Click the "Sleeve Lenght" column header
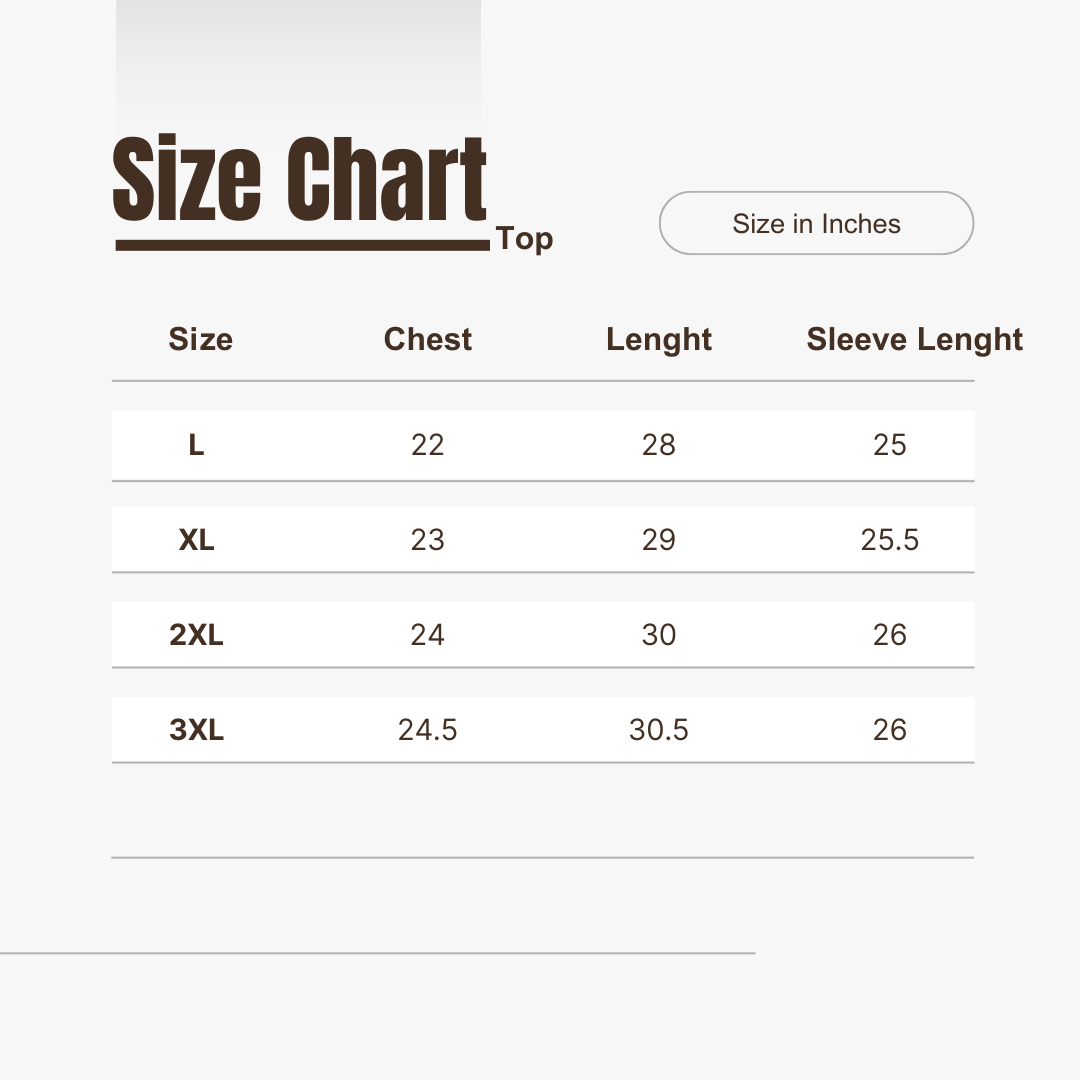 914,340
